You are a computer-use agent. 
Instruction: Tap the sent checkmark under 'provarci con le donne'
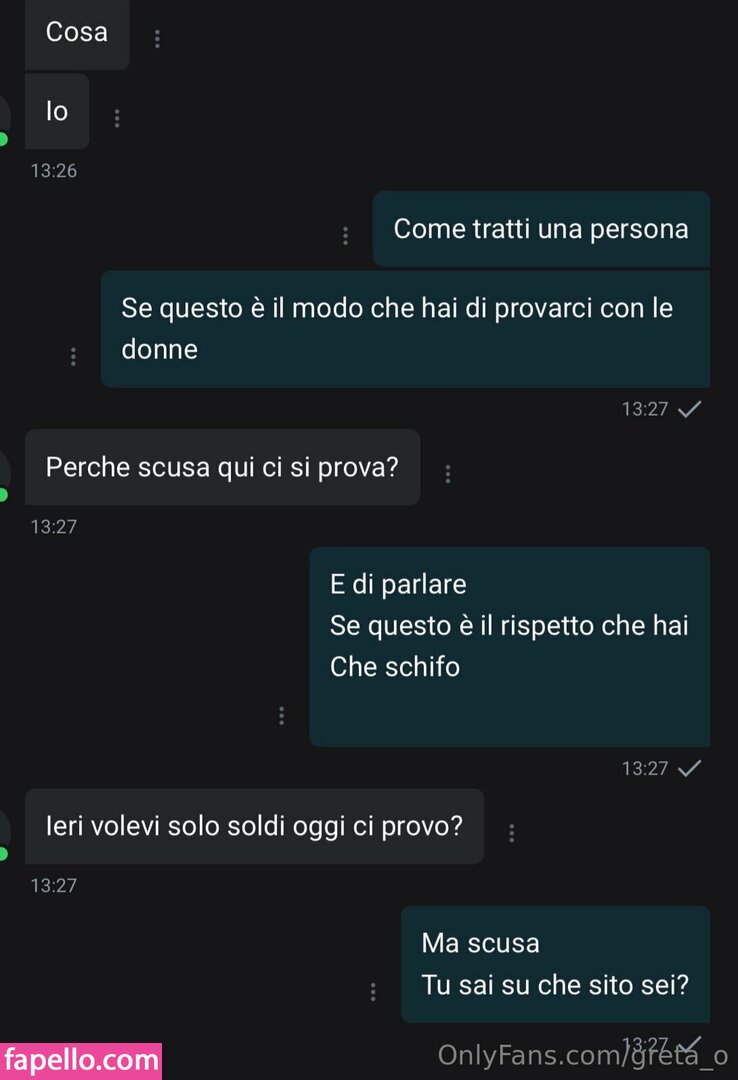tap(689, 409)
